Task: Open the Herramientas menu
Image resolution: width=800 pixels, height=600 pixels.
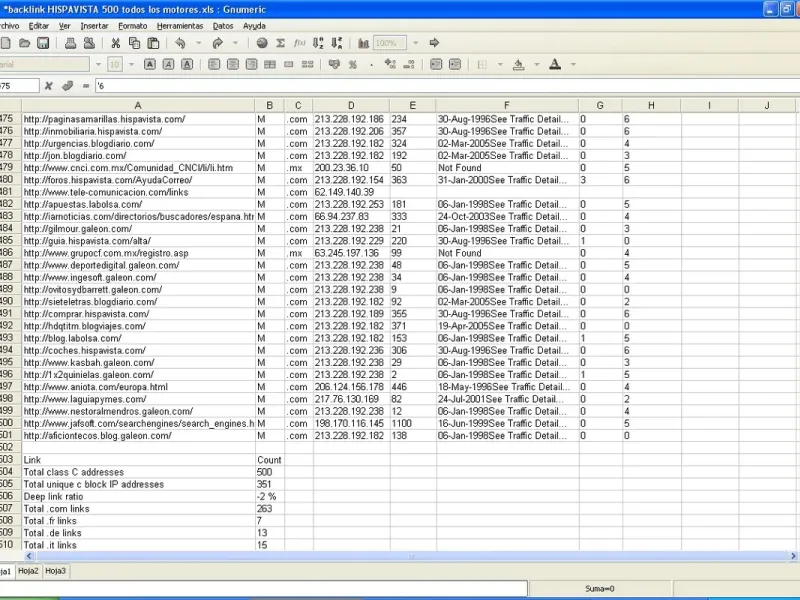Action: [180, 26]
